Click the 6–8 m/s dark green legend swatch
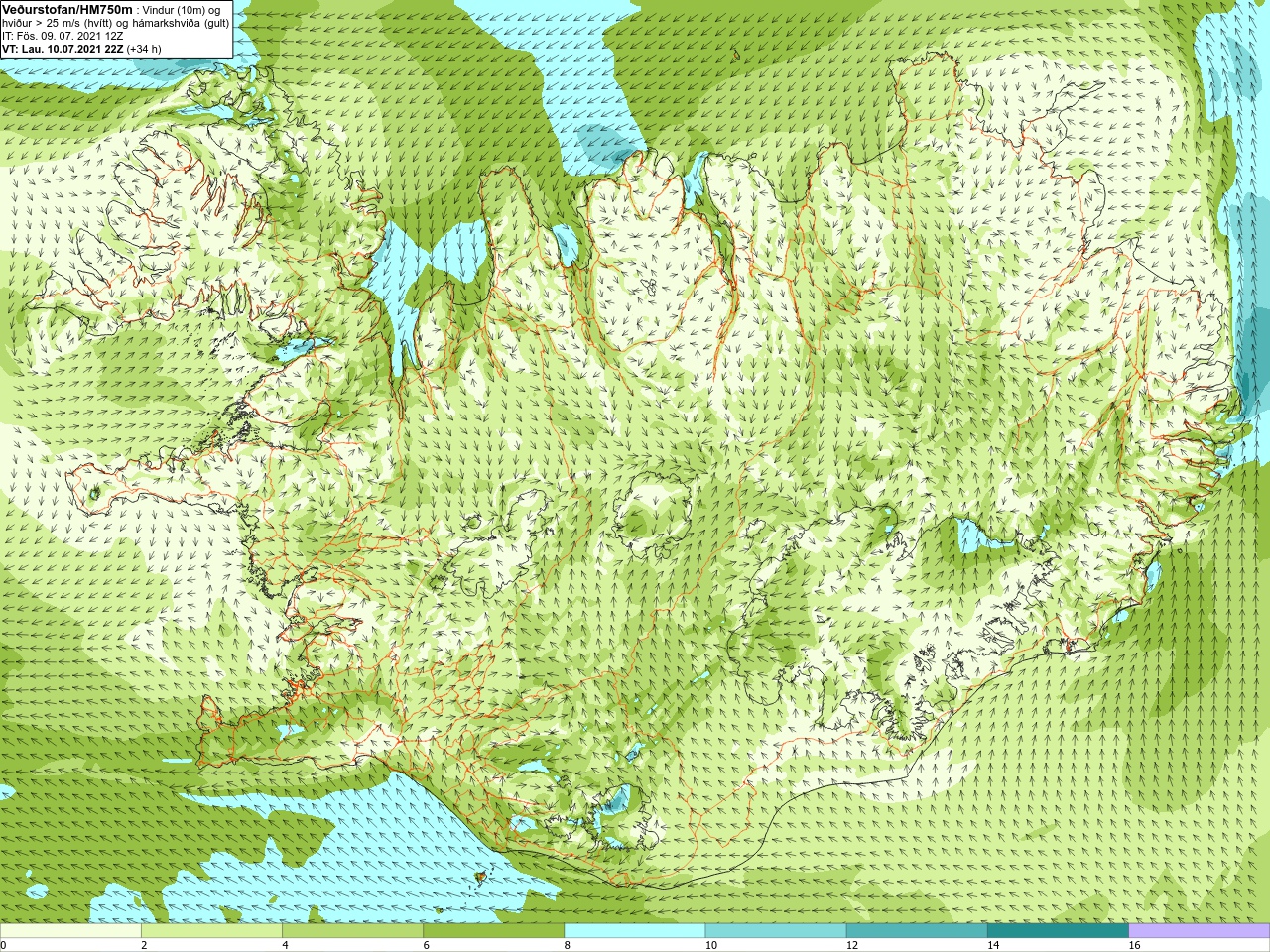 (x=493, y=931)
